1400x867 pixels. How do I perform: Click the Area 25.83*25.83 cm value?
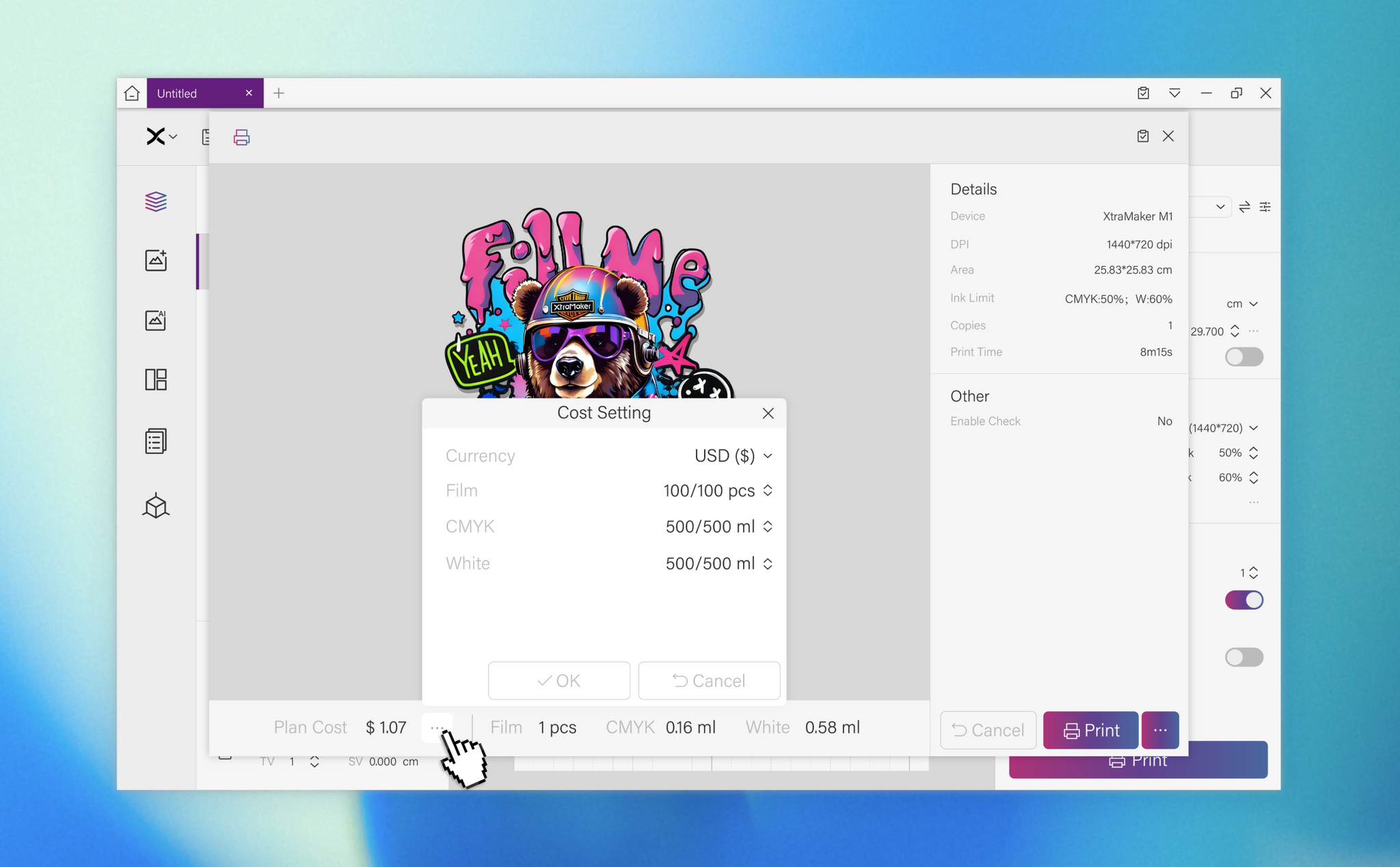click(1133, 270)
